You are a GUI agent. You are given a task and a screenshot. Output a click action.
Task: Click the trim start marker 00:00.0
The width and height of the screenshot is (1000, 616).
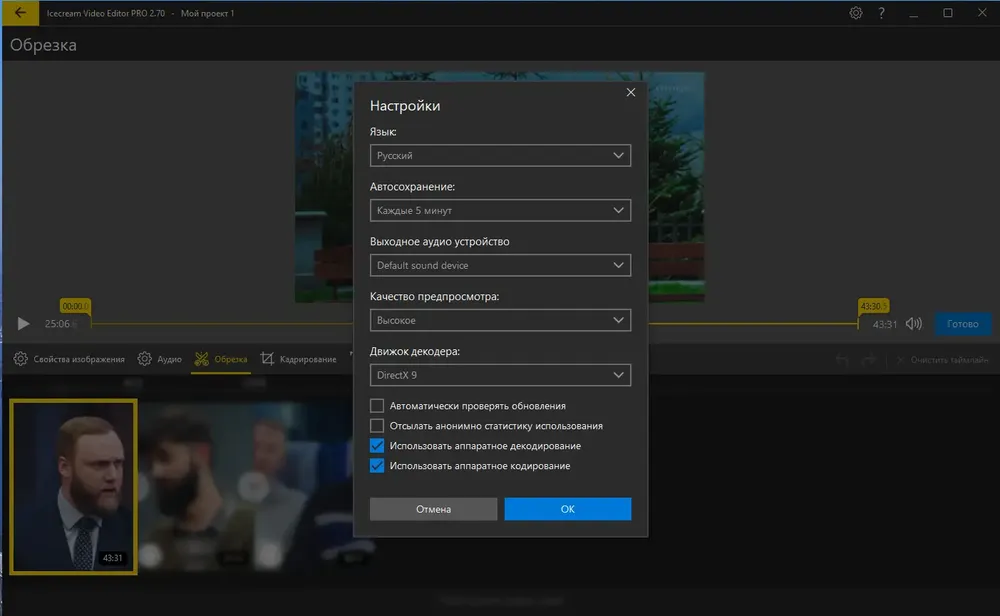75,306
